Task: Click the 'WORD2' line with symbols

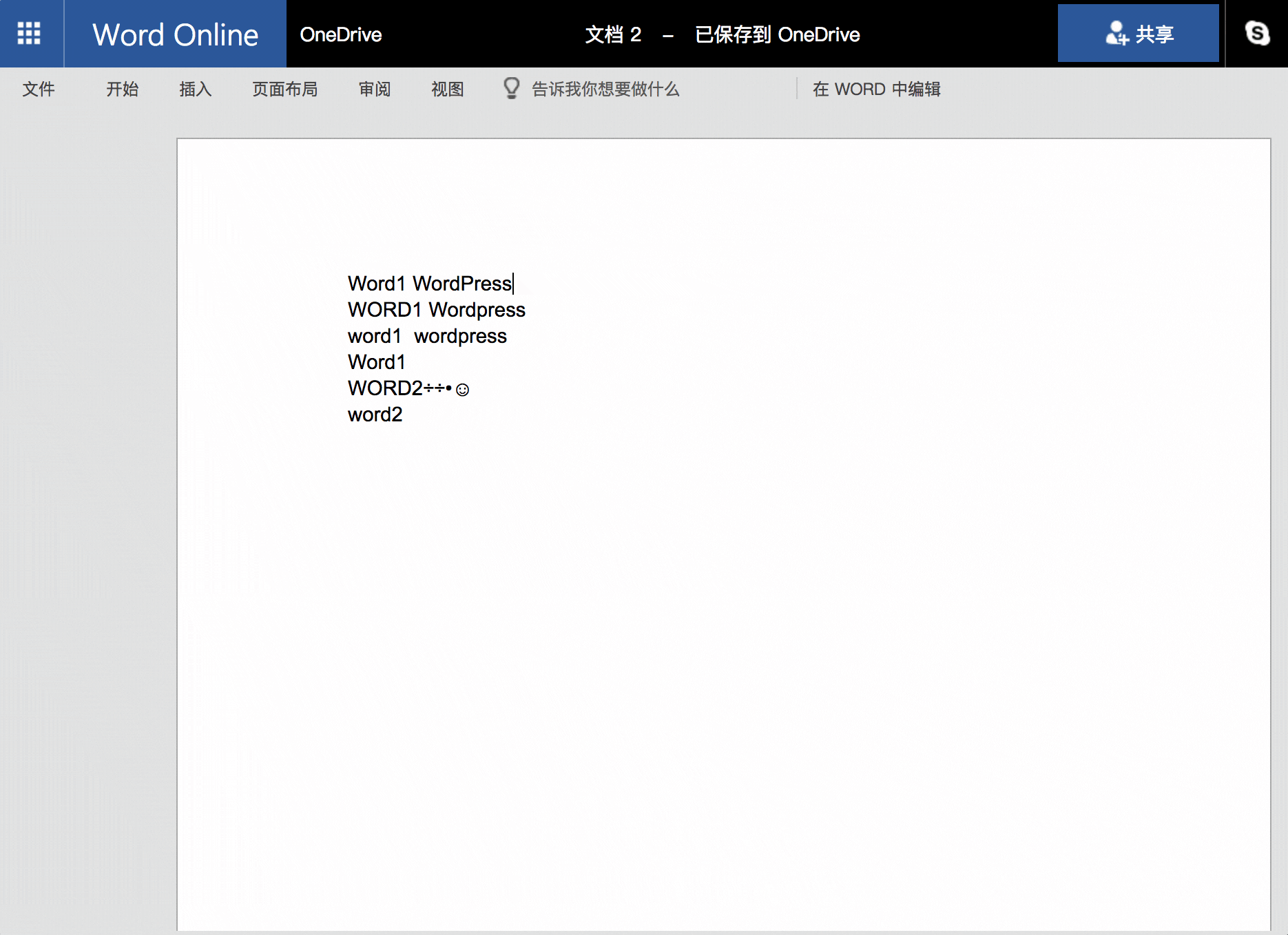Action: [x=408, y=388]
